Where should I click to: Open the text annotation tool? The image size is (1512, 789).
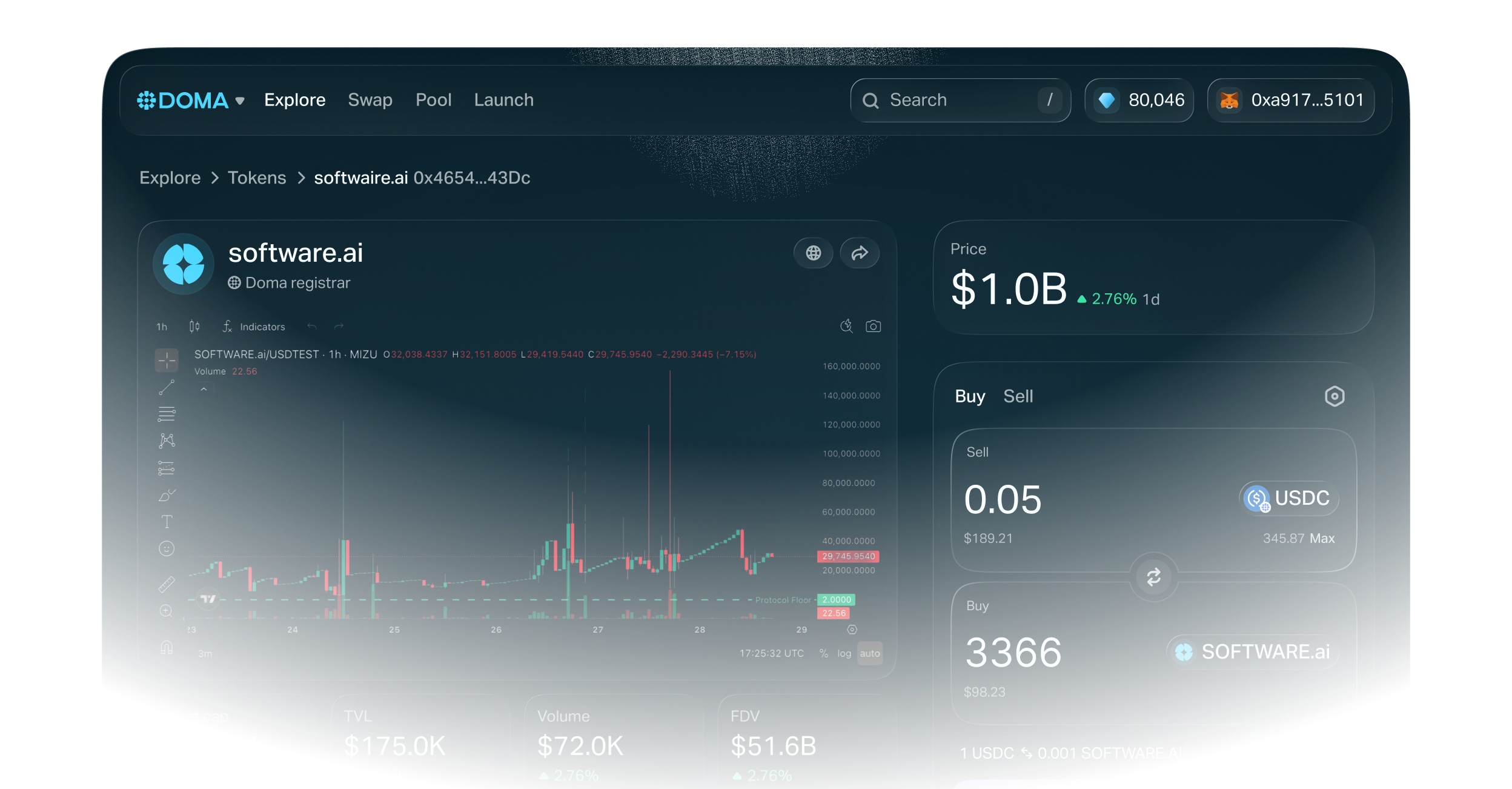pos(167,521)
